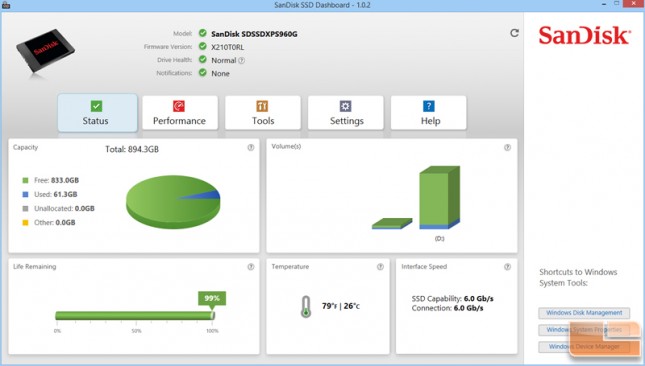Go to the Settings tab
The image size is (645, 366).
click(346, 113)
